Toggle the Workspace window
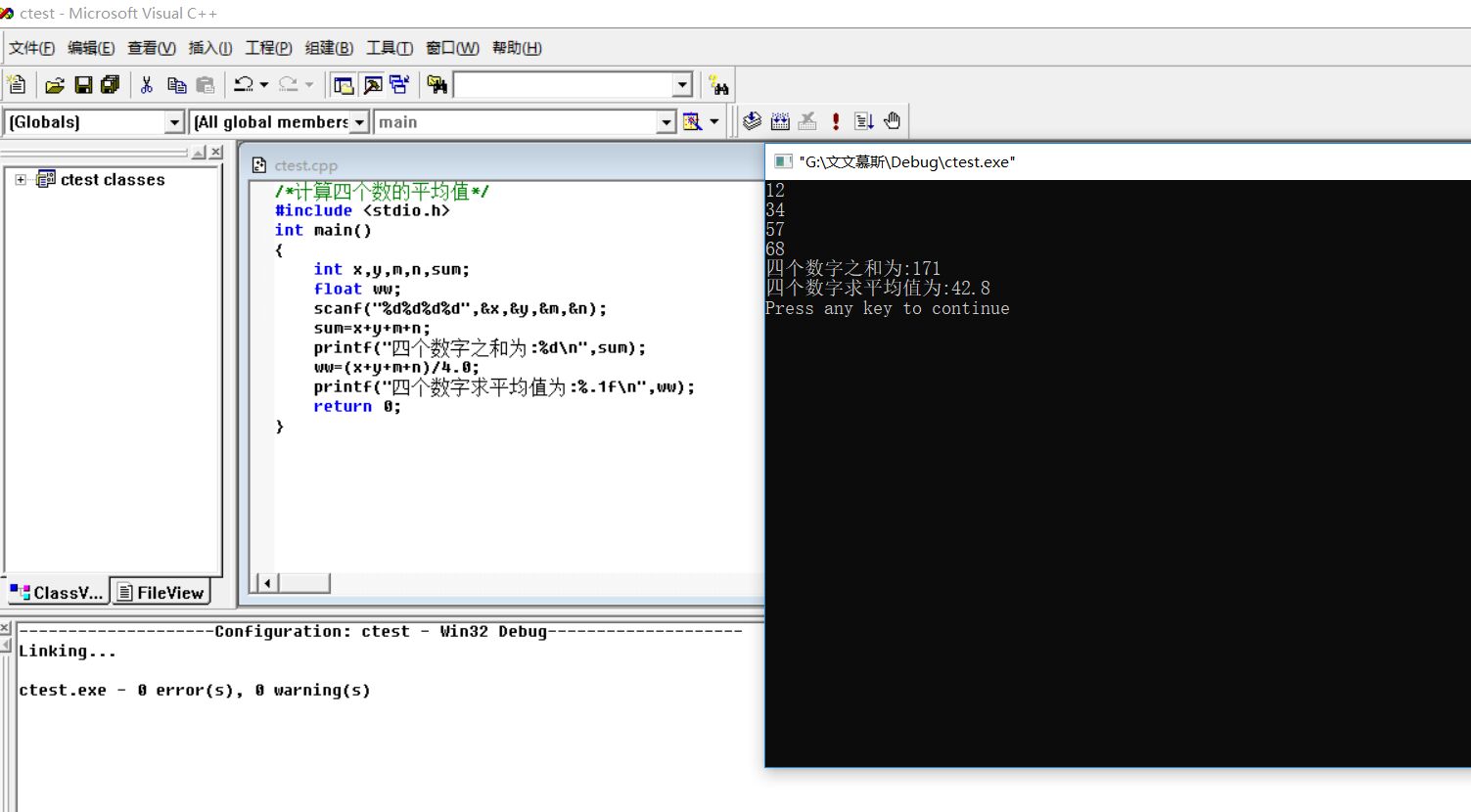Viewport: 1471px width, 812px height. 344,85
